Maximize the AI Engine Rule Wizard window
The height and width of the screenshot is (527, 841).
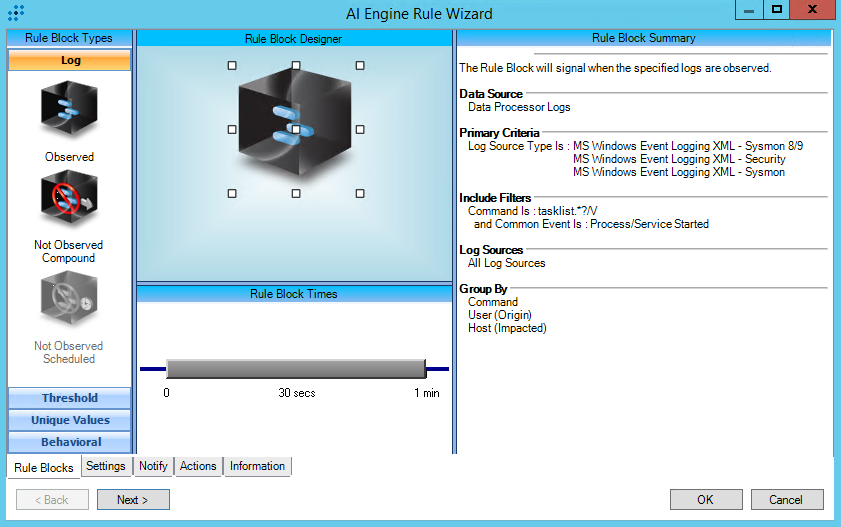coord(776,10)
